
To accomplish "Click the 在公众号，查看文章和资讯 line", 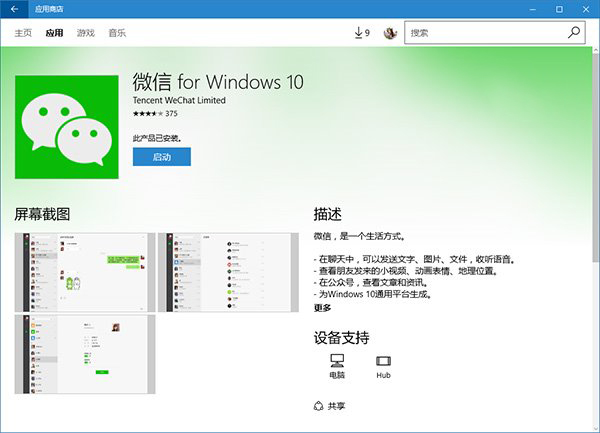I will tap(371, 283).
